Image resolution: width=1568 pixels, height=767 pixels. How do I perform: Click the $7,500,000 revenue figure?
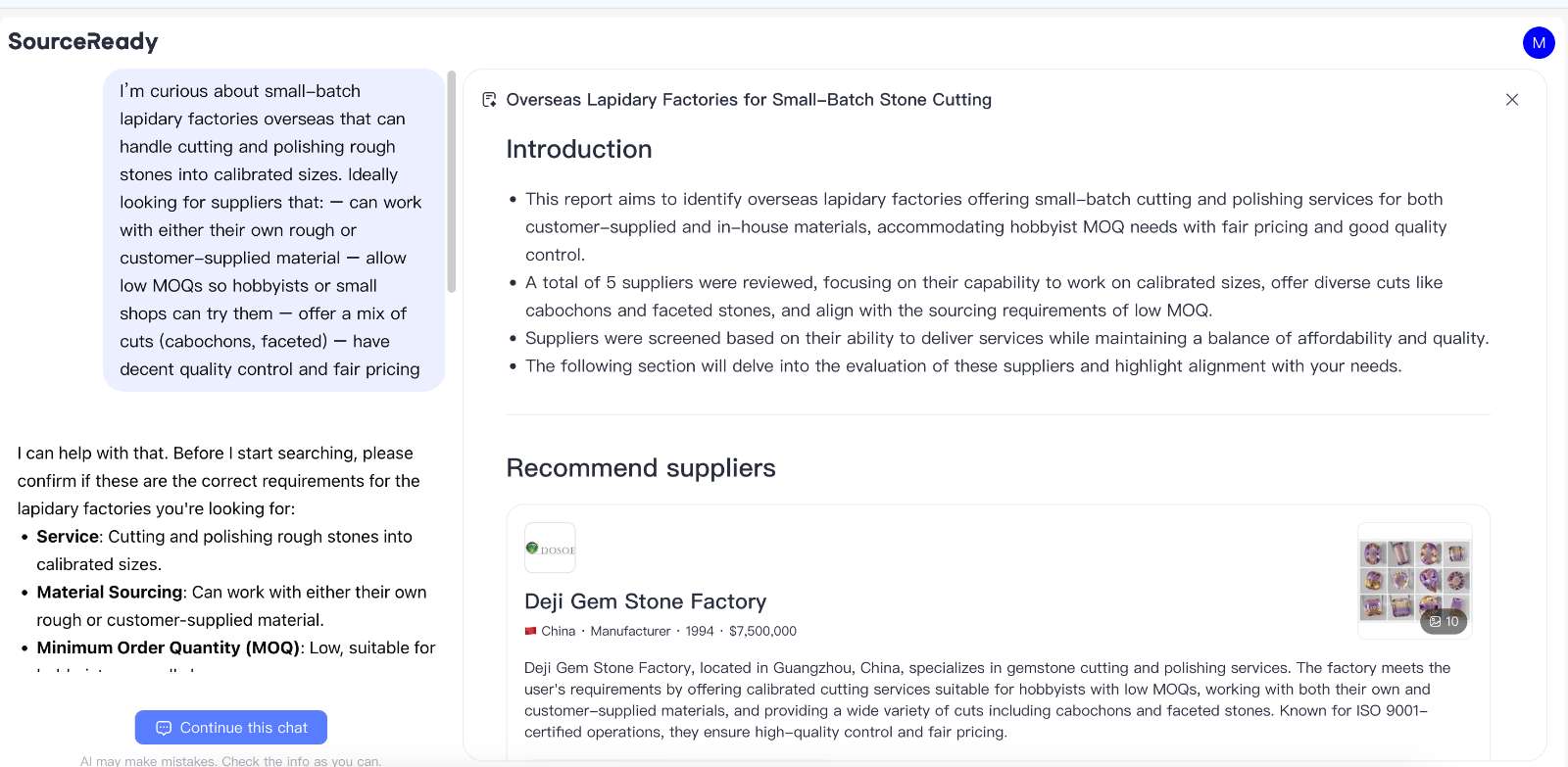(x=762, y=631)
